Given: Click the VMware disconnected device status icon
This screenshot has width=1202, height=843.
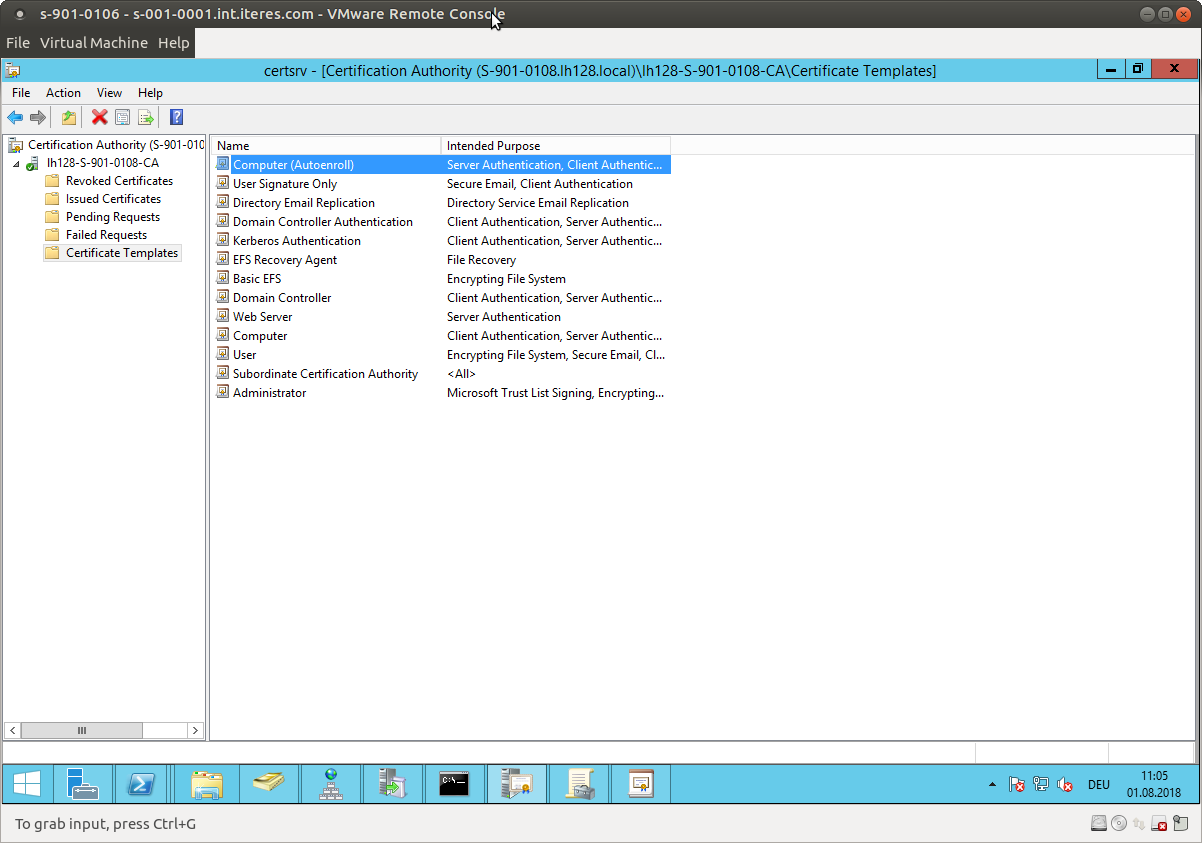Looking at the screenshot, I should pyautogui.click(x=1160, y=824).
